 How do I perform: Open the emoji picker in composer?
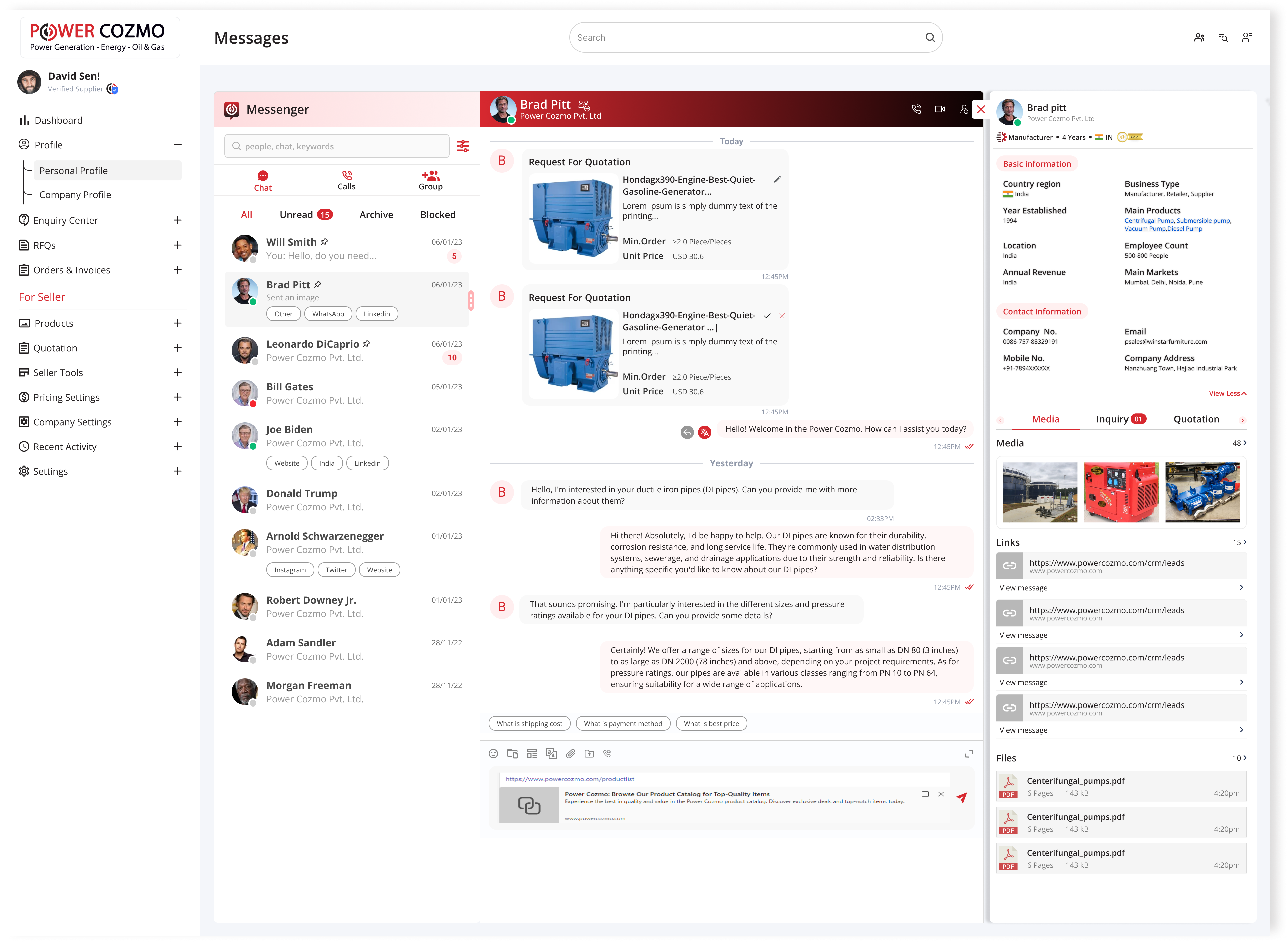coord(494,753)
